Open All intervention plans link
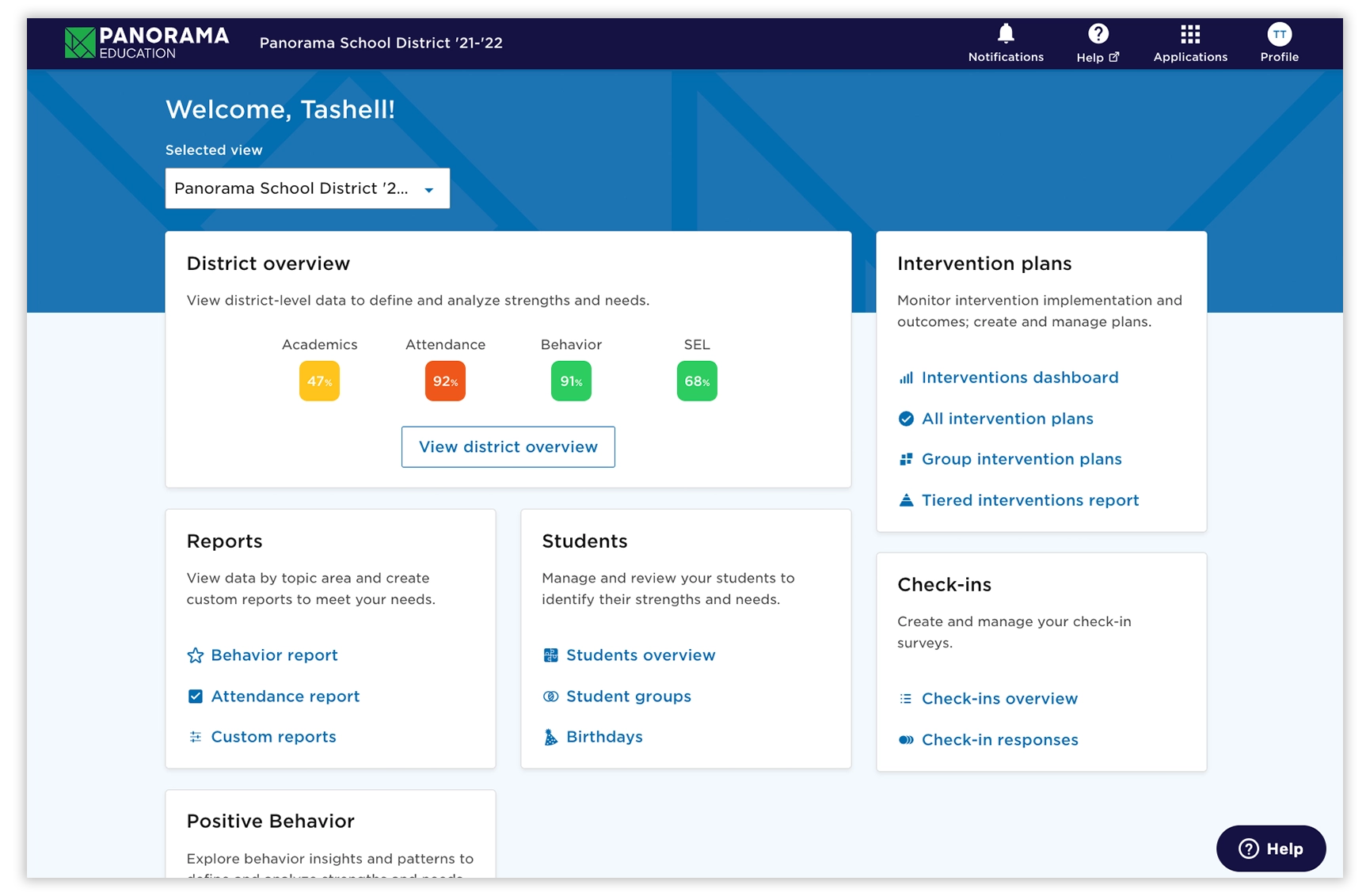The height and width of the screenshot is (896, 1370). pos(1007,419)
